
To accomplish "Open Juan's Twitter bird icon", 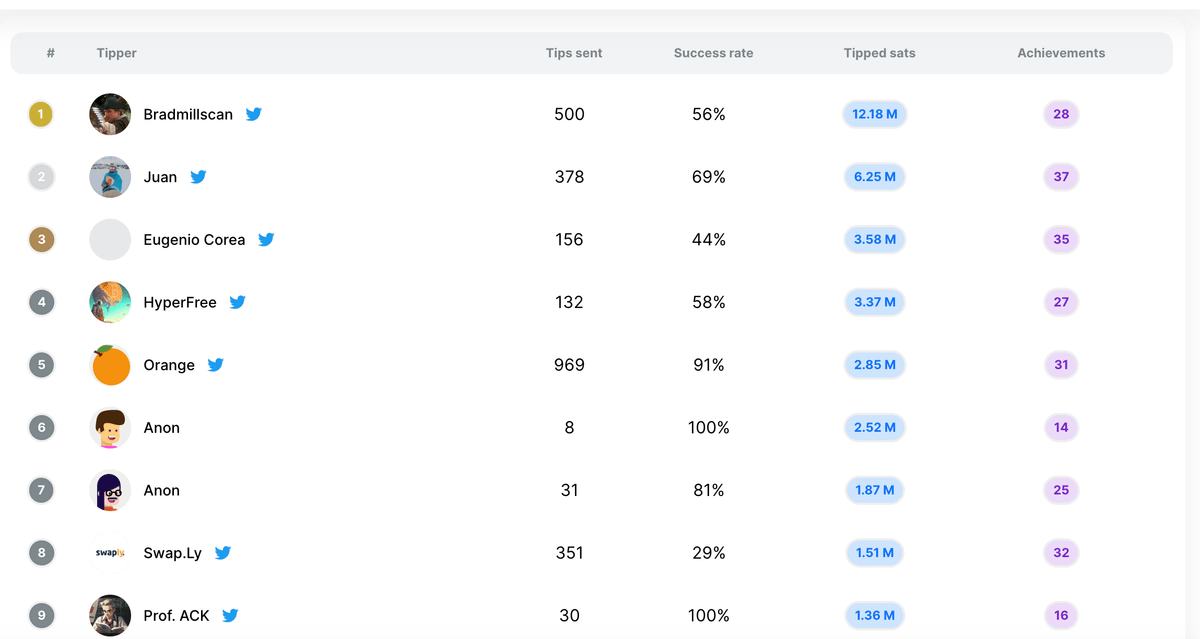I will click(198, 177).
